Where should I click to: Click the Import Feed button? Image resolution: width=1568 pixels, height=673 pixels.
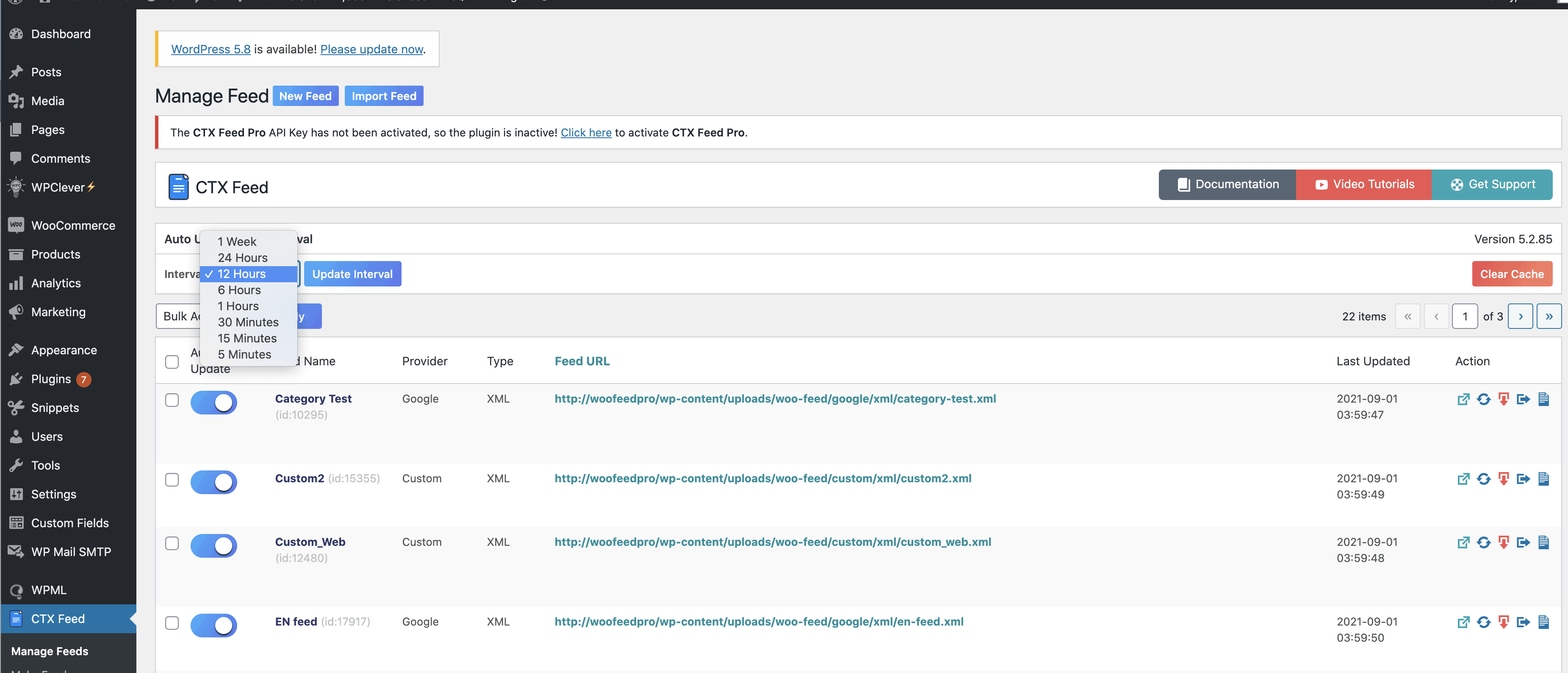pyautogui.click(x=384, y=96)
